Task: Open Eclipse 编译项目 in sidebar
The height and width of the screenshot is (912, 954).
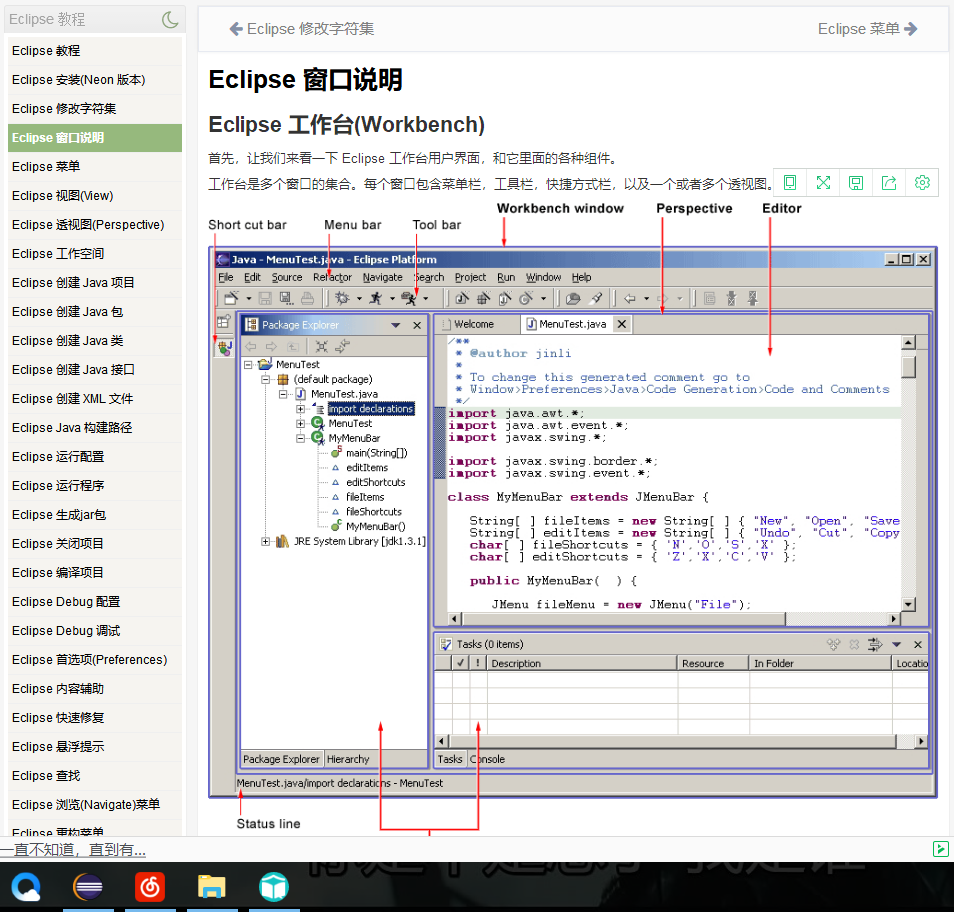Action: (x=95, y=573)
